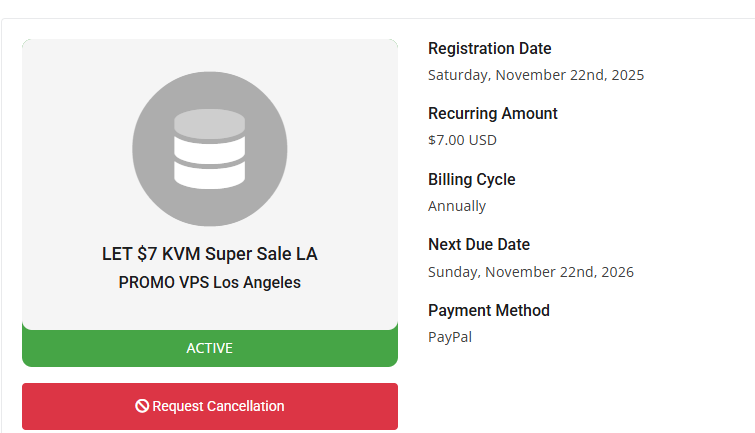Screen dimensions: 755x433
Task: Click the Sunday, November 22nd, 2026 date
Action: (x=531, y=272)
